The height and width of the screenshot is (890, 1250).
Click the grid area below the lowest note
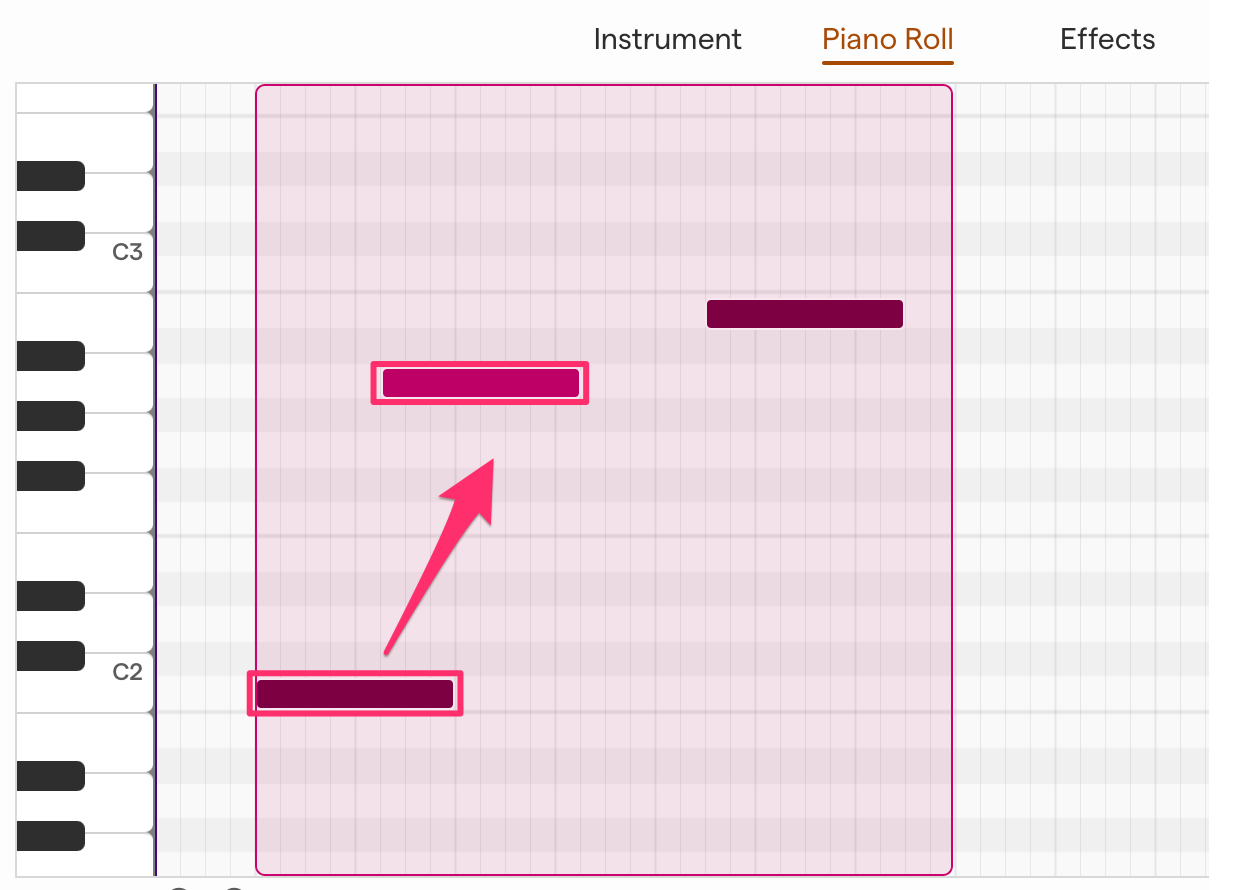click(x=600, y=800)
